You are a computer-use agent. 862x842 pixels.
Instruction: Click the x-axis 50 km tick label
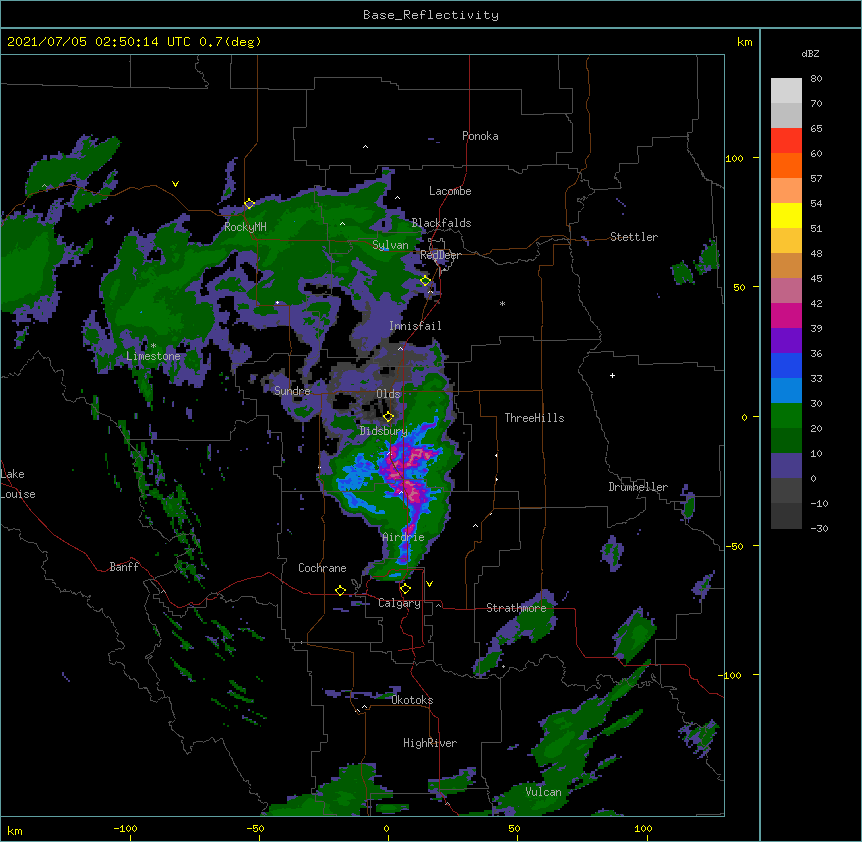(x=514, y=828)
